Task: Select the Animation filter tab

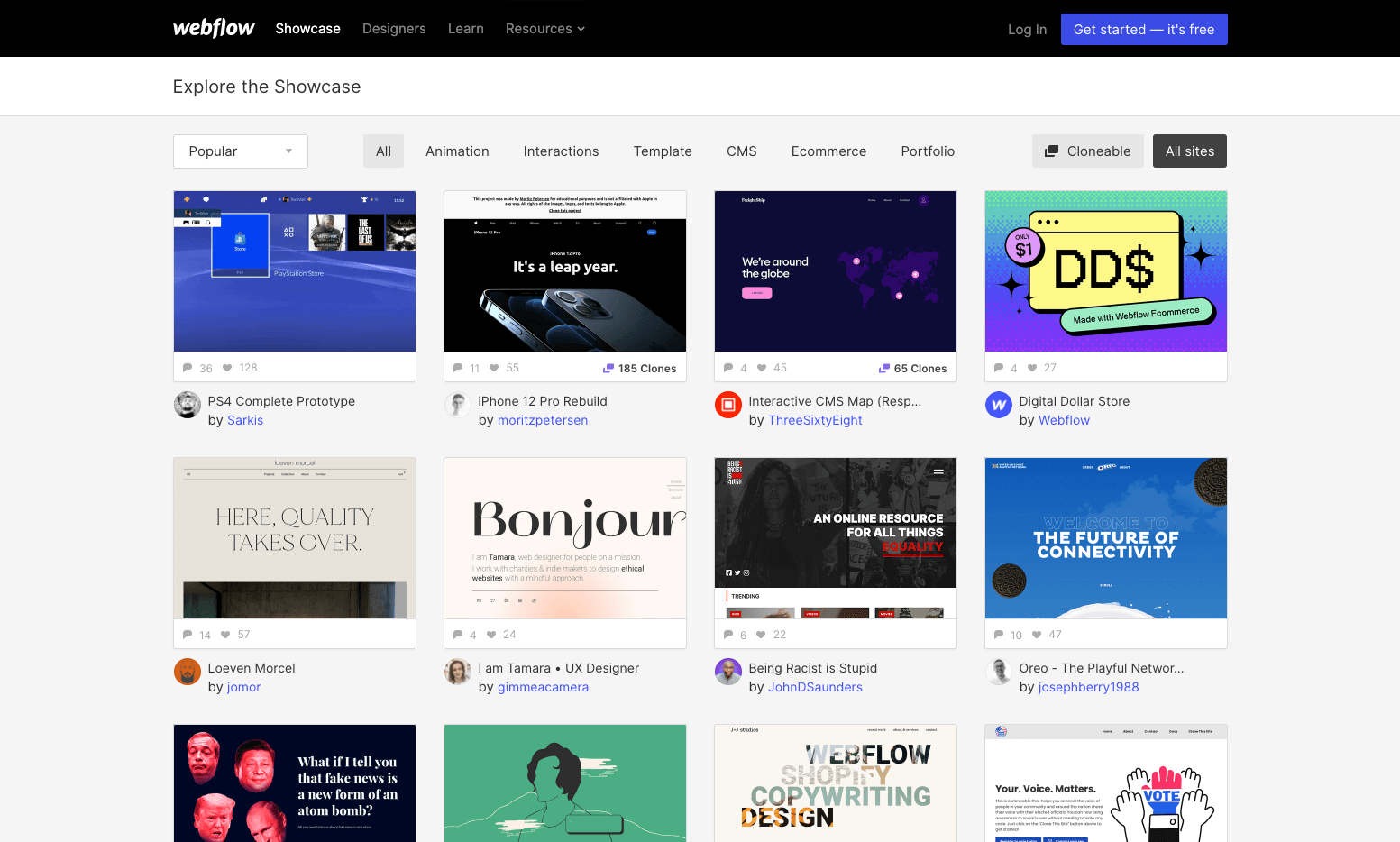Action: (457, 151)
